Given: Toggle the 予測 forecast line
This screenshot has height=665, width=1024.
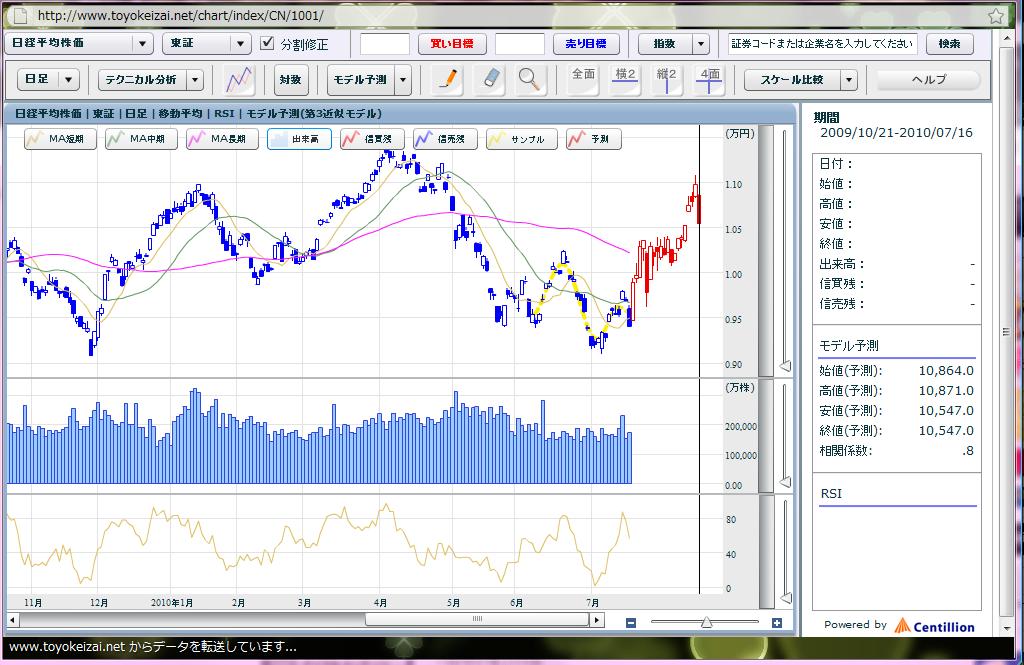Looking at the screenshot, I should pos(593,140).
